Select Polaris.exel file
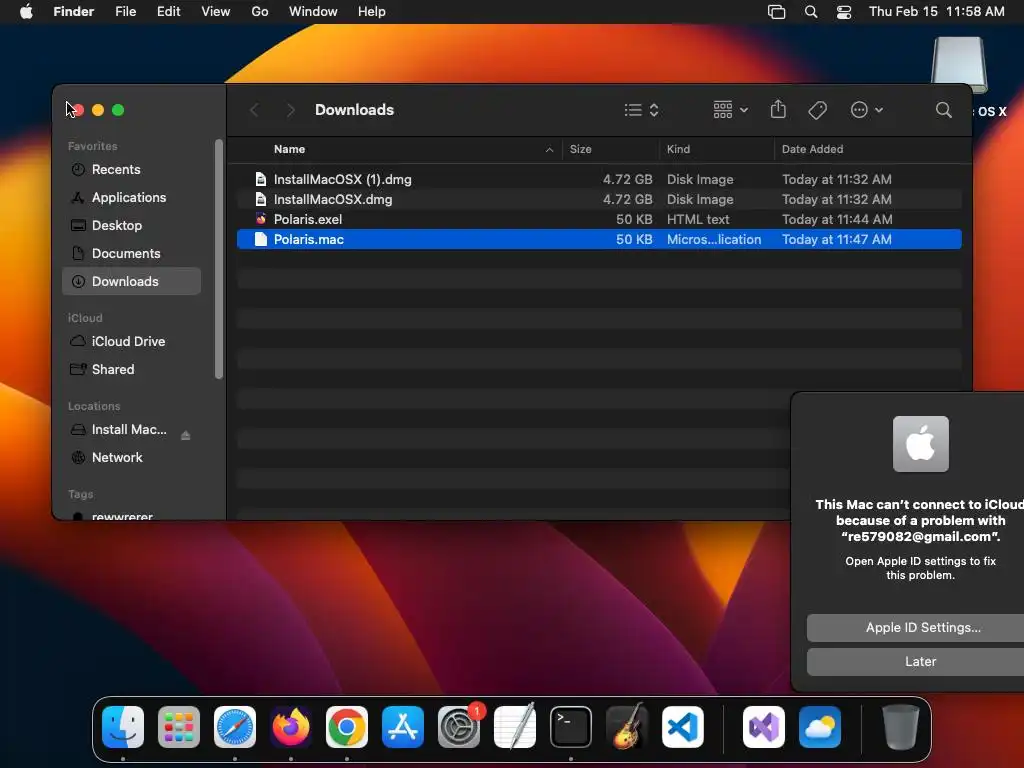The width and height of the screenshot is (1024, 768). (x=599, y=219)
